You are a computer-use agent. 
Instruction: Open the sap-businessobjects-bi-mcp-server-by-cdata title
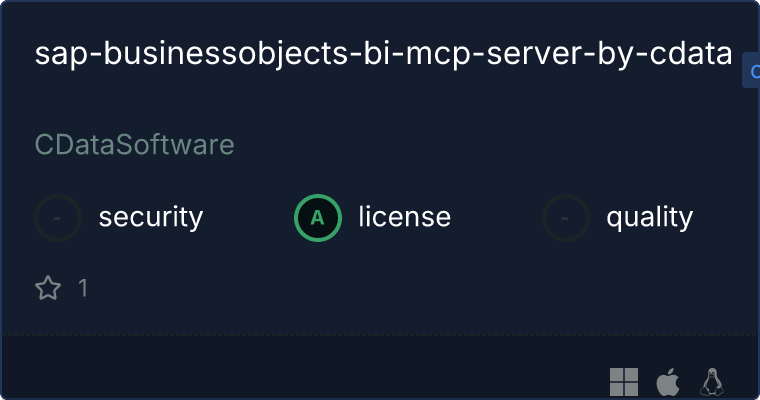coord(383,54)
